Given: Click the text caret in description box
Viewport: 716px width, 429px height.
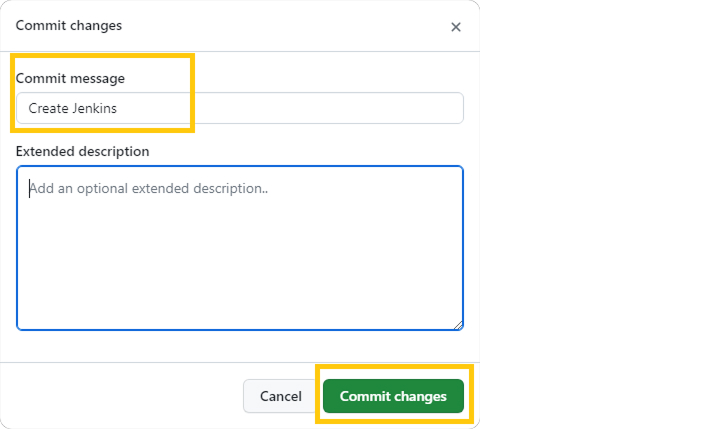Looking at the screenshot, I should tap(29, 187).
